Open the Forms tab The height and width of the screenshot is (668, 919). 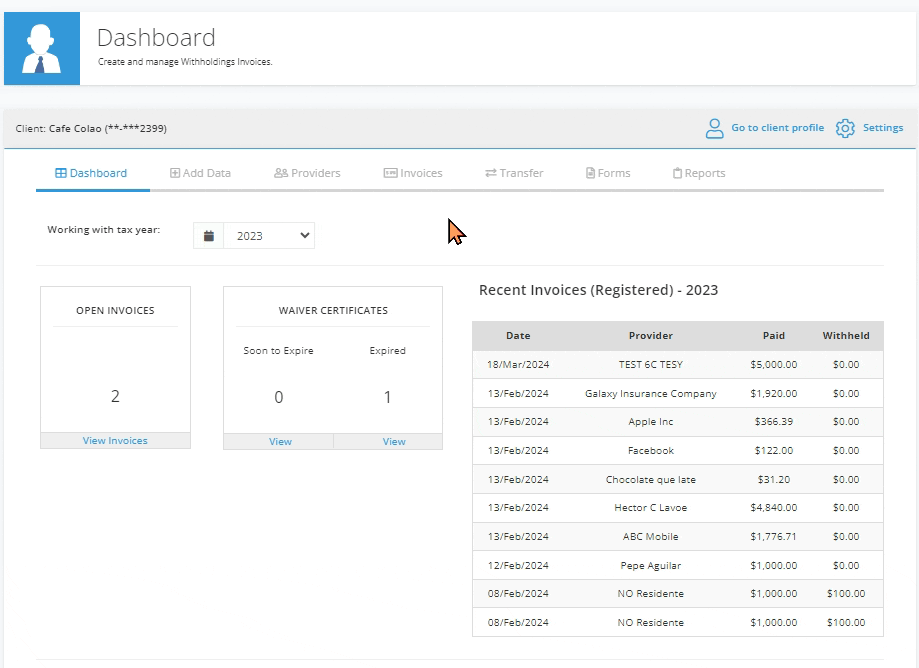pos(608,173)
